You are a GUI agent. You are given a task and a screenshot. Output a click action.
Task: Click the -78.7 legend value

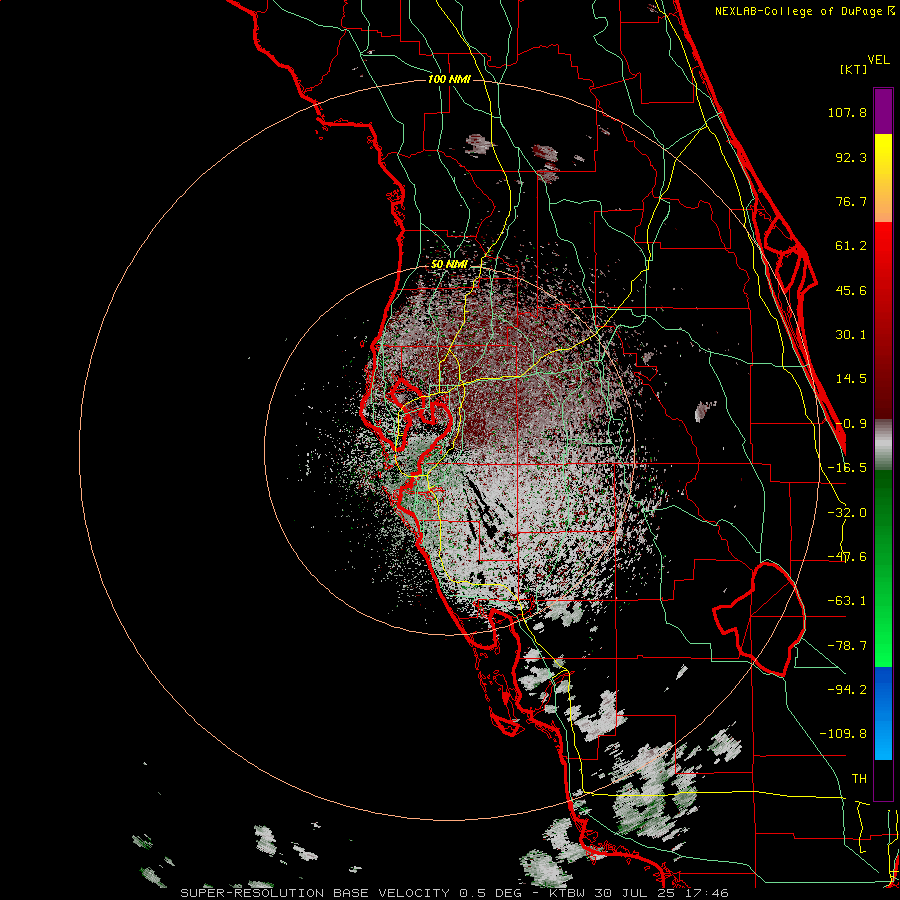(847, 646)
